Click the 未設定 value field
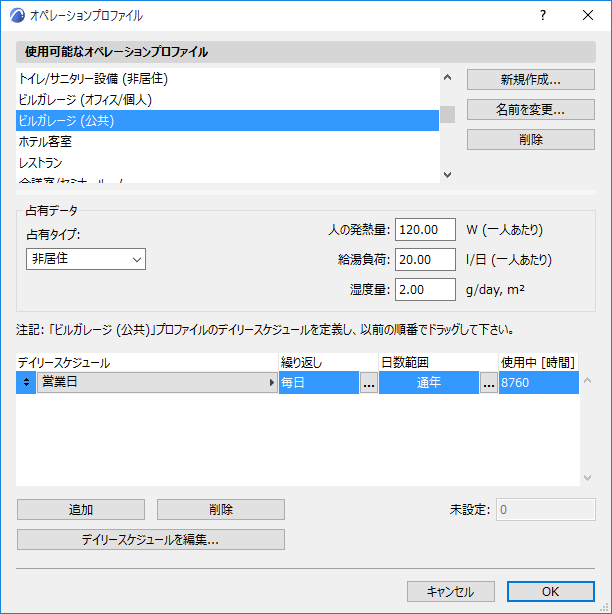 [x=546, y=509]
